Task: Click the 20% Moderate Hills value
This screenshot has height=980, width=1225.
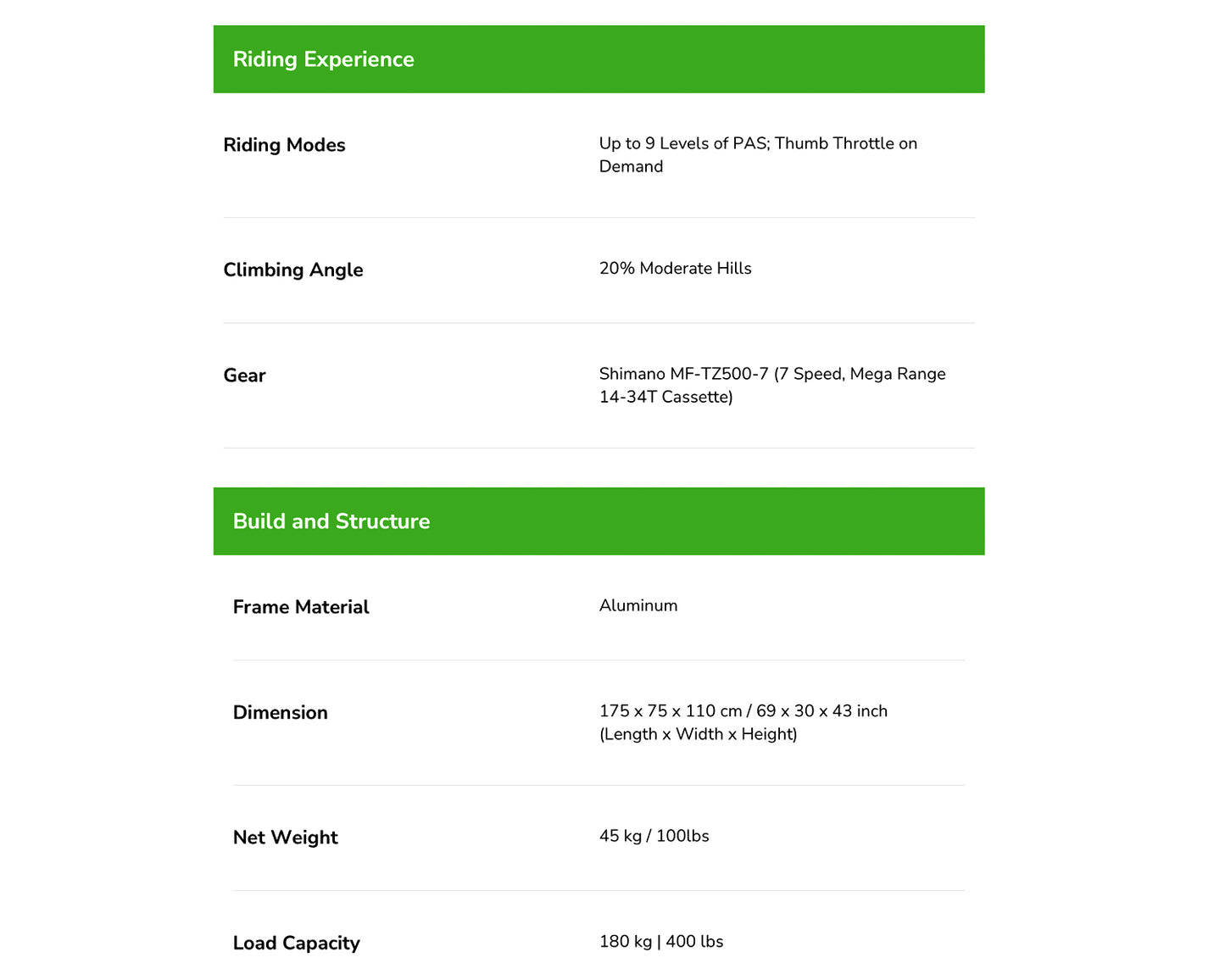Action: (x=676, y=268)
